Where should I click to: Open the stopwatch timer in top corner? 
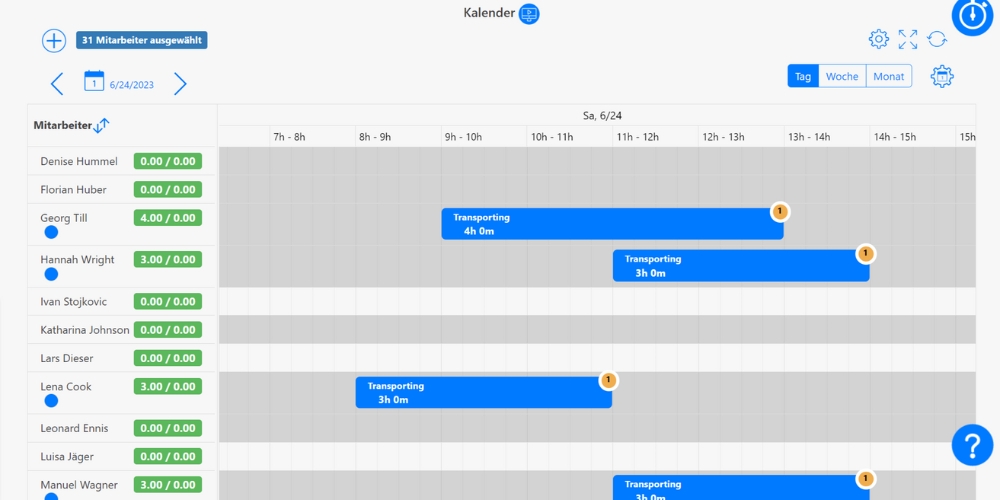tap(972, 16)
